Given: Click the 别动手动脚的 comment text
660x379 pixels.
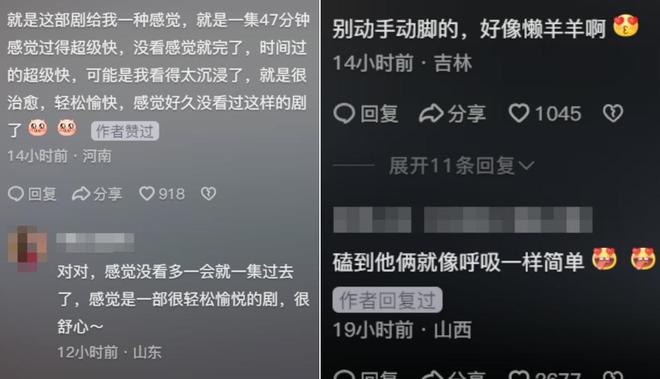Looking at the screenshot, I should [468, 29].
